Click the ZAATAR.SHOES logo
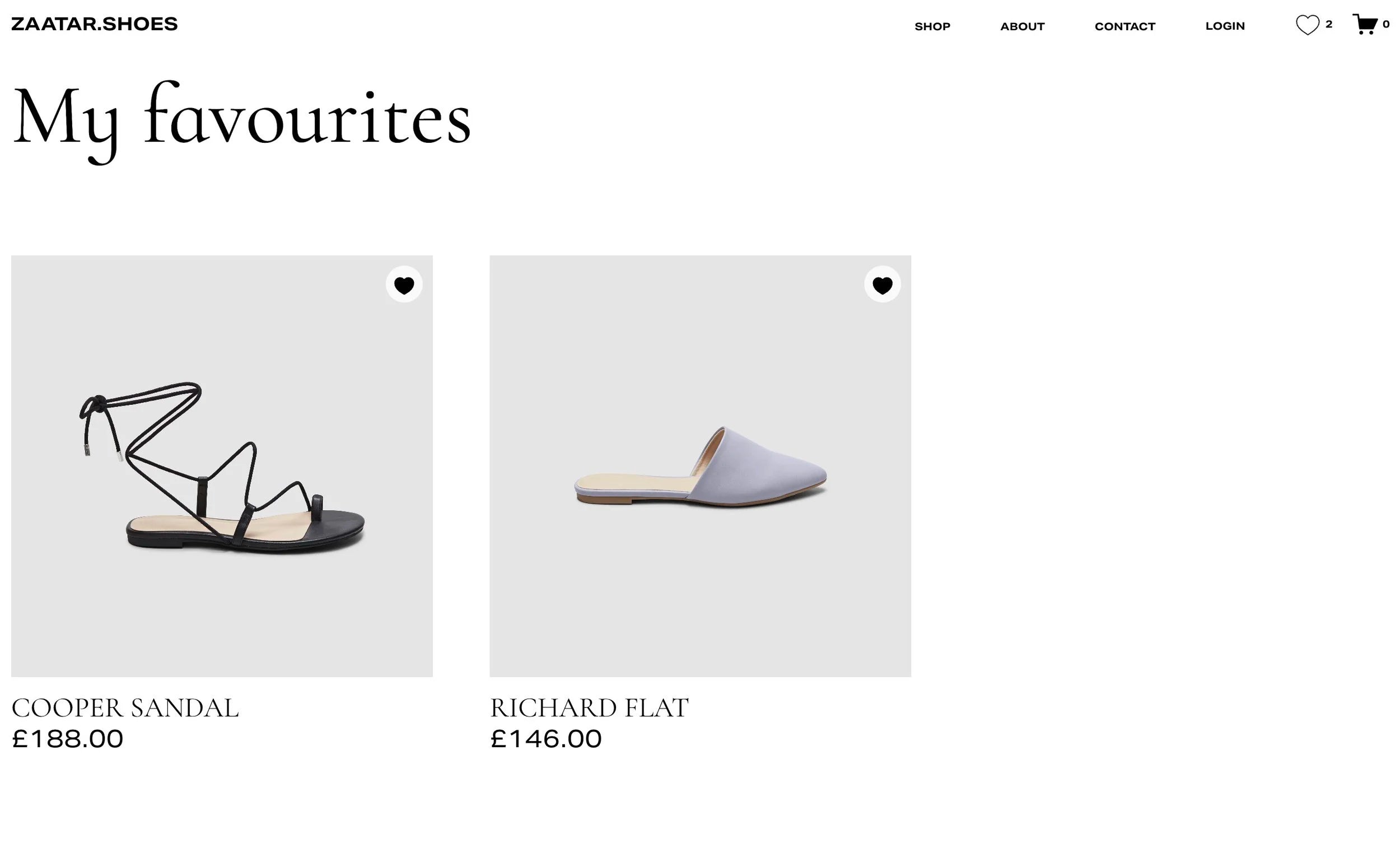The height and width of the screenshot is (867, 1400). (95, 24)
